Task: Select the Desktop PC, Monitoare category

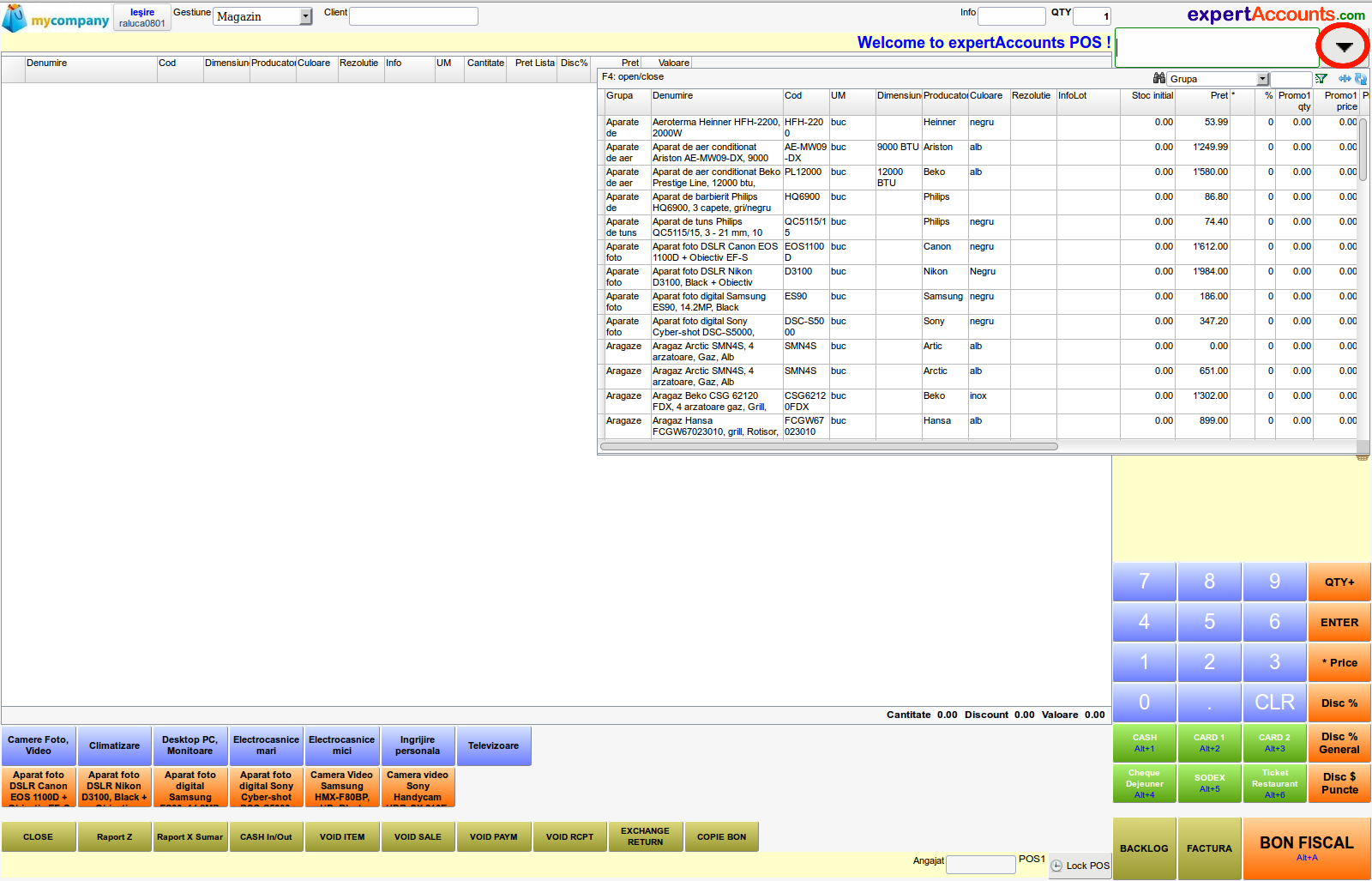Action: [x=190, y=745]
